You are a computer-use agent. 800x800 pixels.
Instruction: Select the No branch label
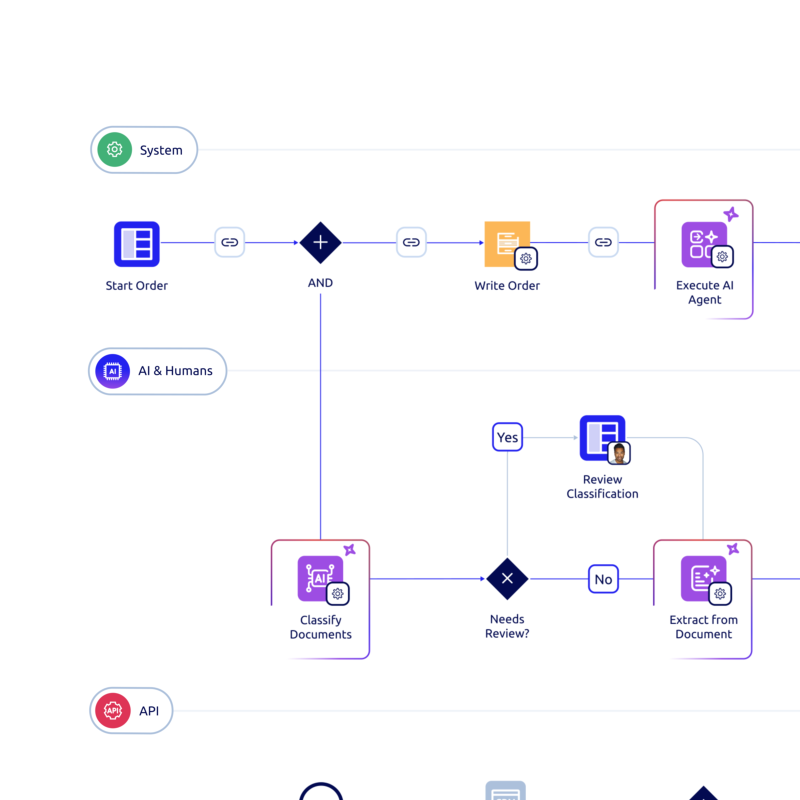point(603,579)
